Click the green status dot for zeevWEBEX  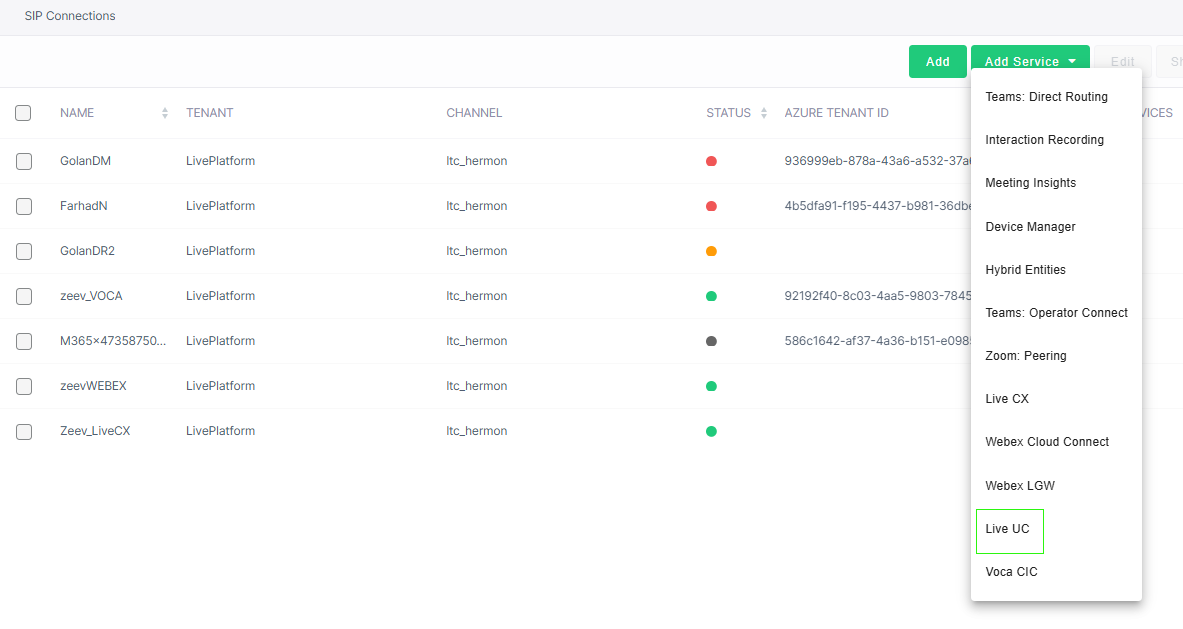(x=711, y=386)
